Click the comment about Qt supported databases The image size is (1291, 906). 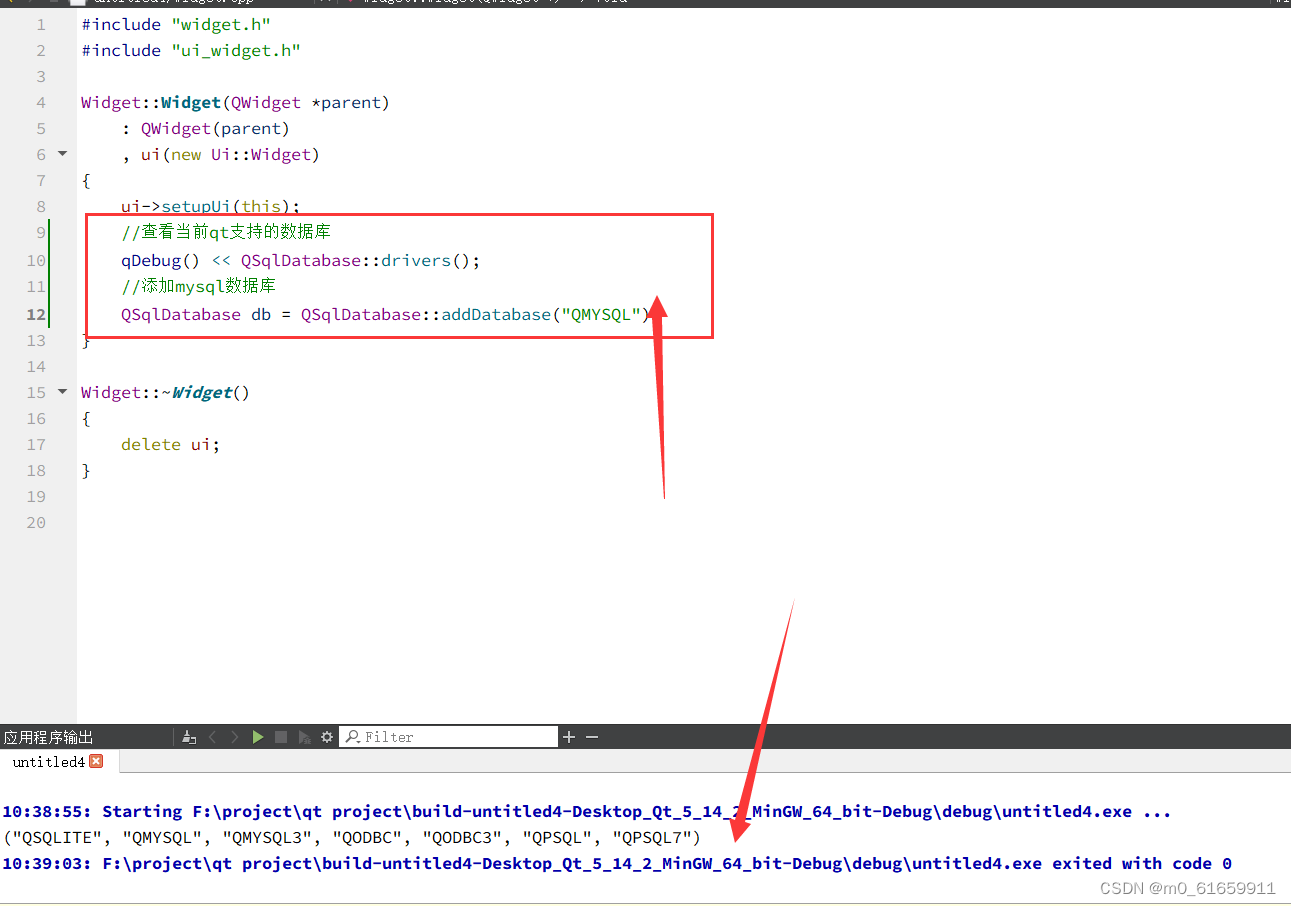(x=226, y=232)
